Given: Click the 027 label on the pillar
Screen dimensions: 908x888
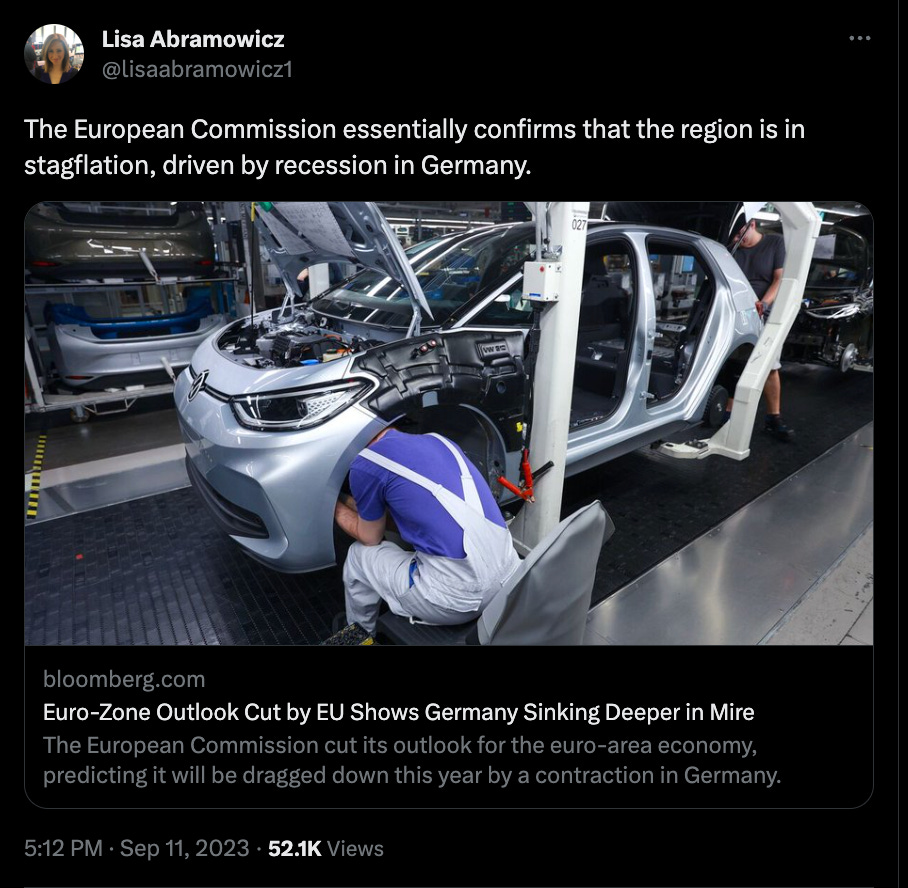Looking at the screenshot, I should pos(579,224).
